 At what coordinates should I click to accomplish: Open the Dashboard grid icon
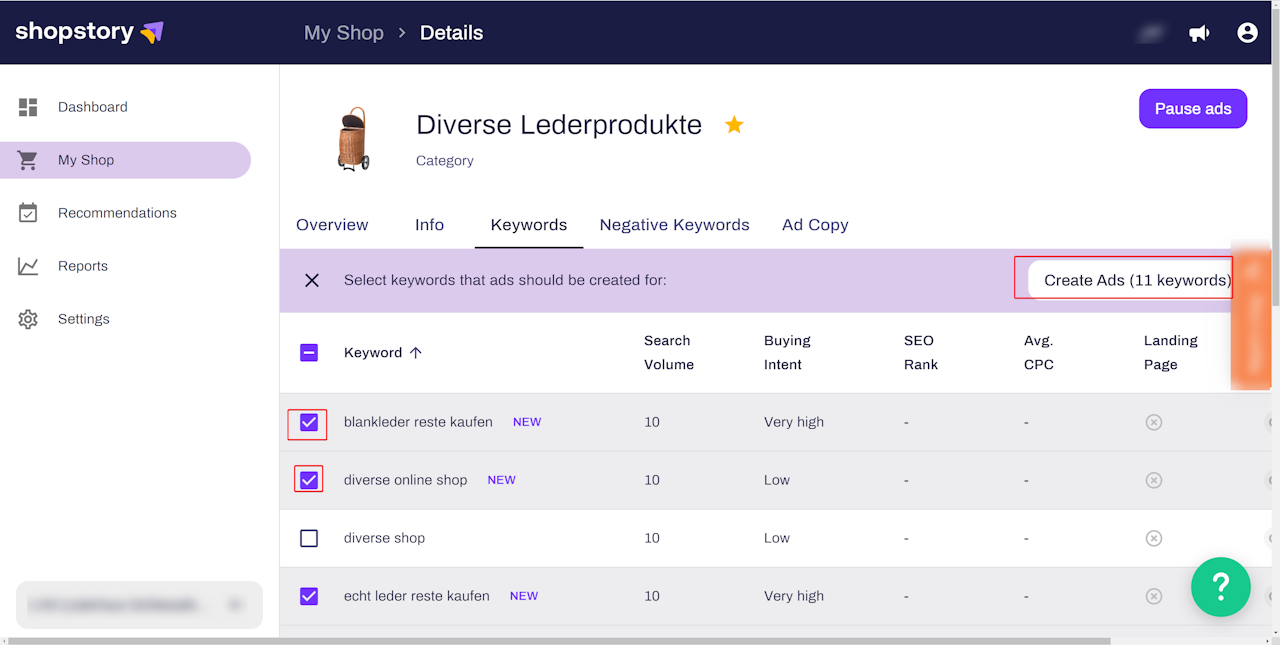point(28,107)
